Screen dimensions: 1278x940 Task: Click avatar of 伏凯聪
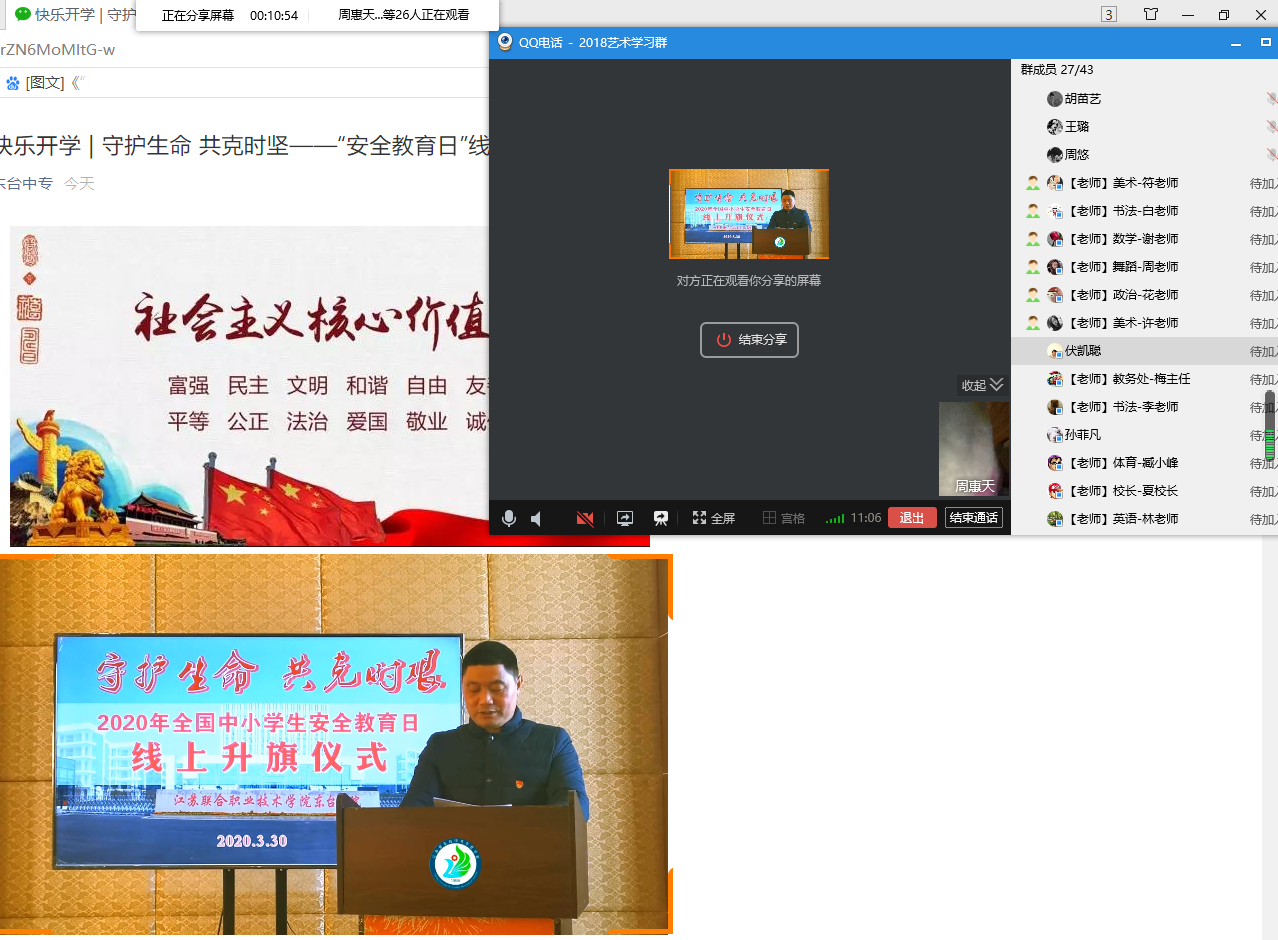tap(1054, 351)
